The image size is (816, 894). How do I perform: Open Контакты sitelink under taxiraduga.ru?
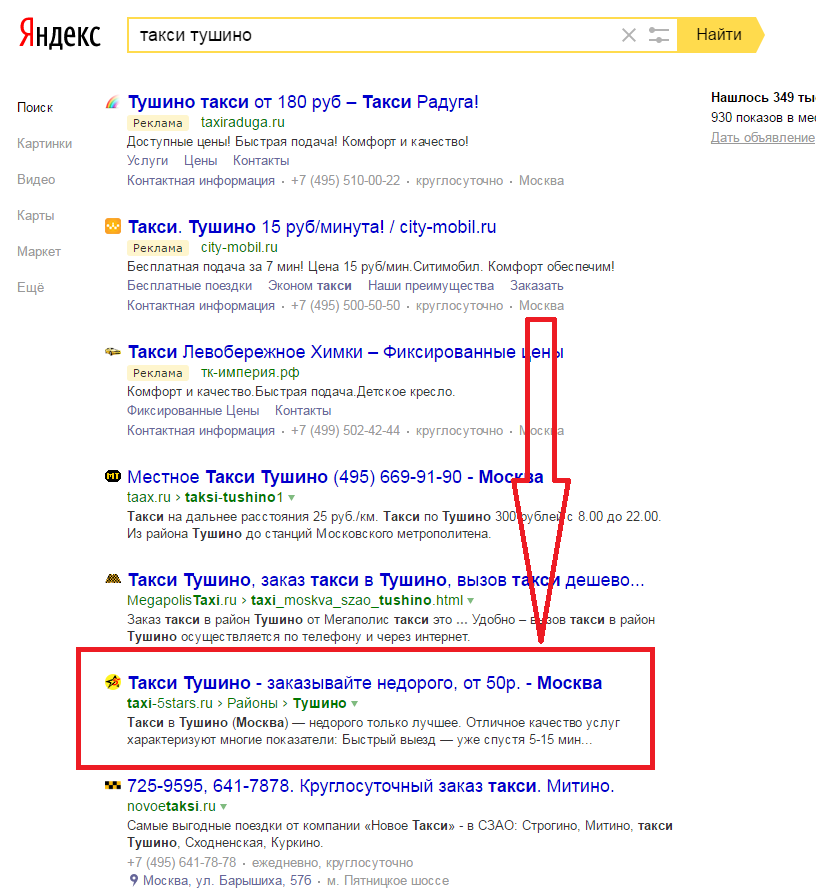(x=261, y=161)
